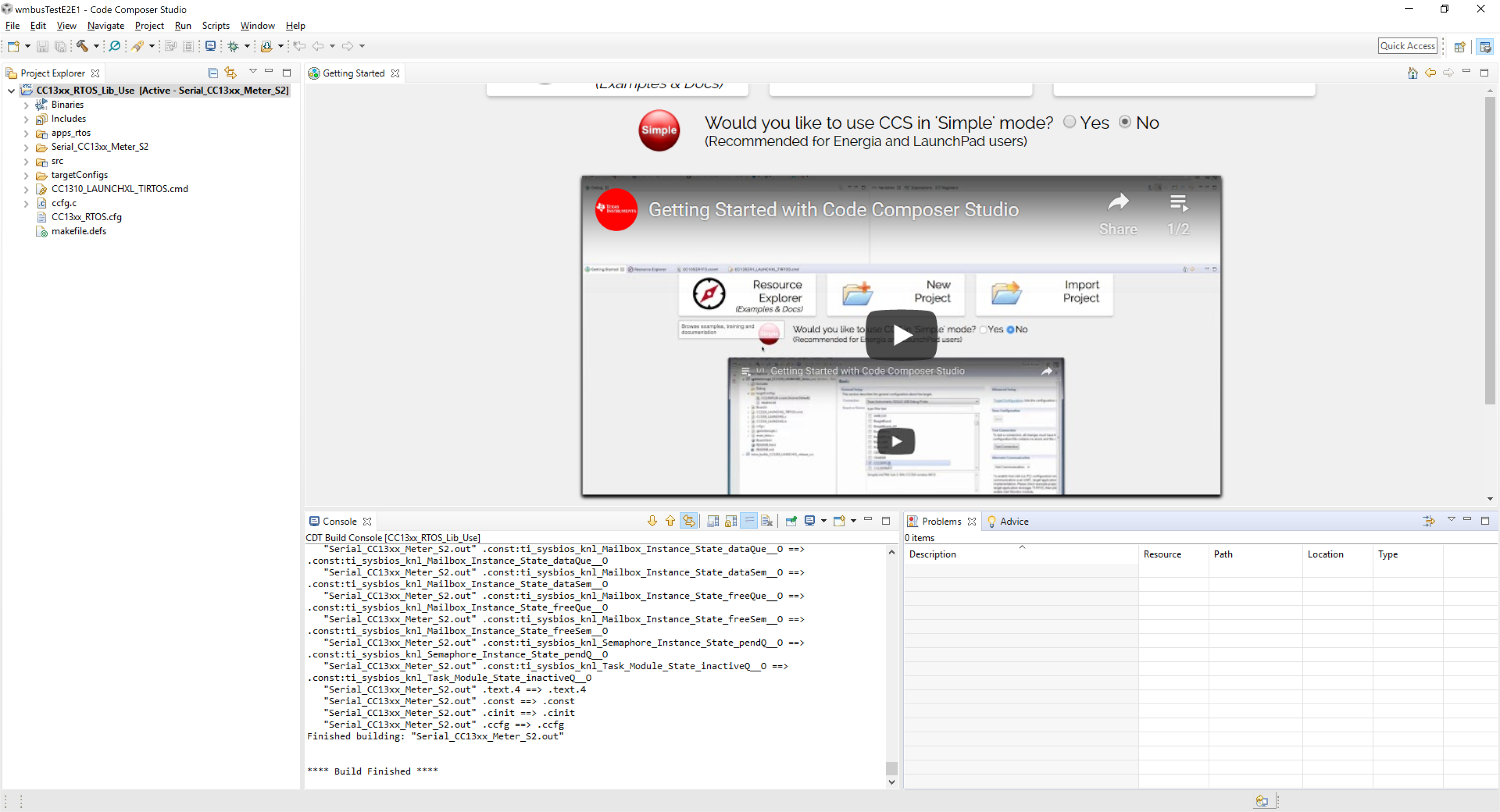Click the open element braces icon
The width and height of the screenshot is (1500, 812).
267,46
